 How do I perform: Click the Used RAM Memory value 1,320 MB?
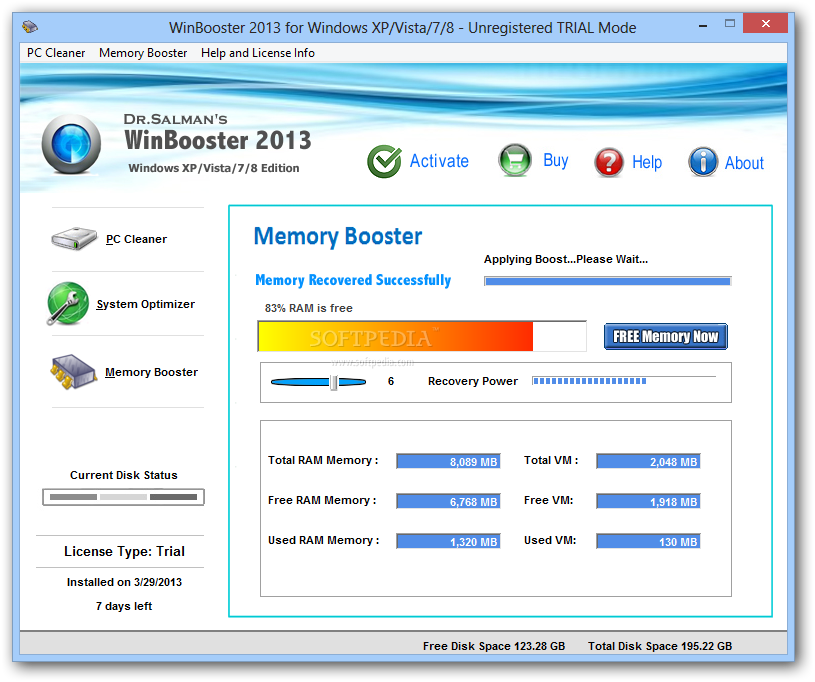448,541
